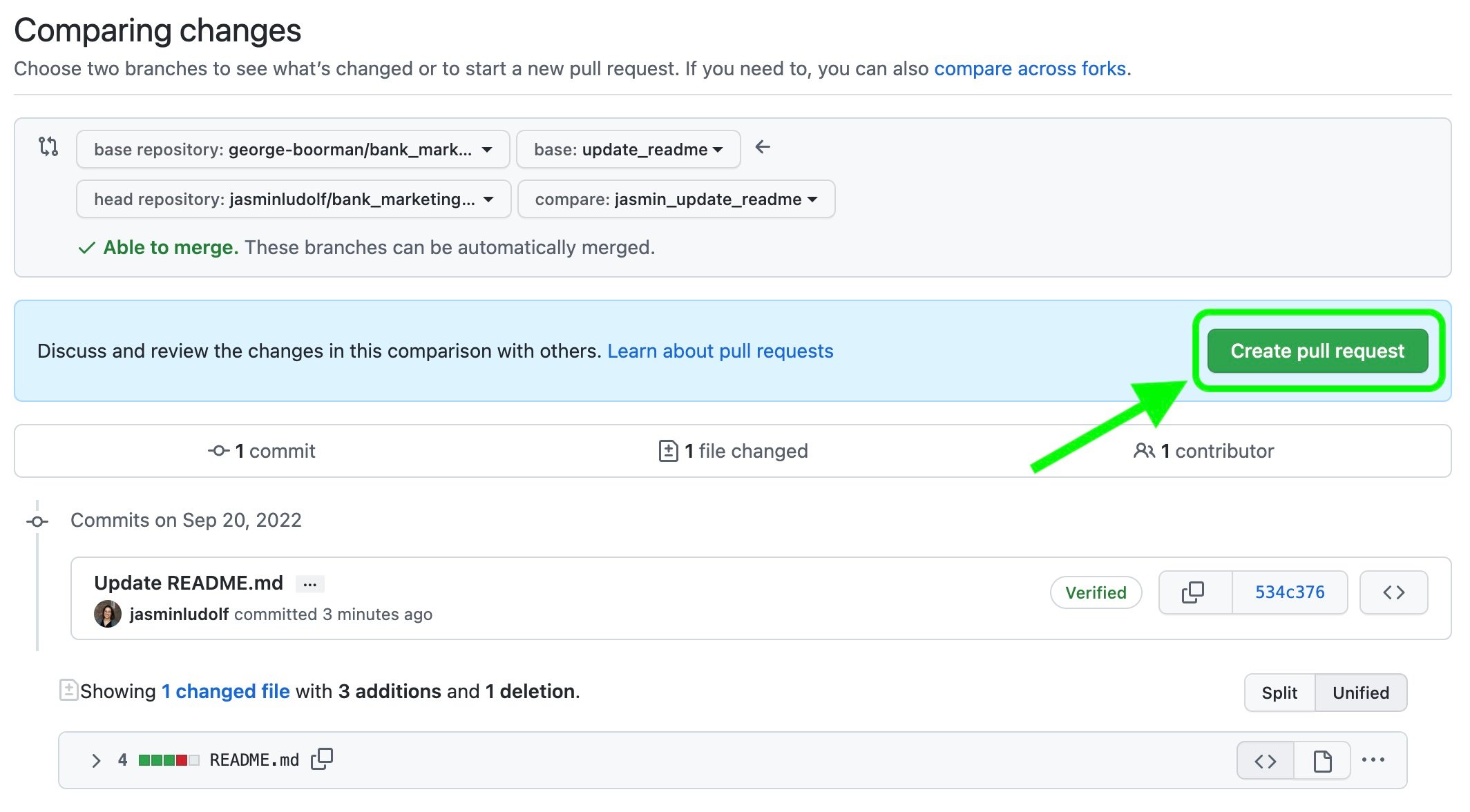This screenshot has width=1470, height=812.
Task: Click the 3 additions text
Action: pos(390,691)
